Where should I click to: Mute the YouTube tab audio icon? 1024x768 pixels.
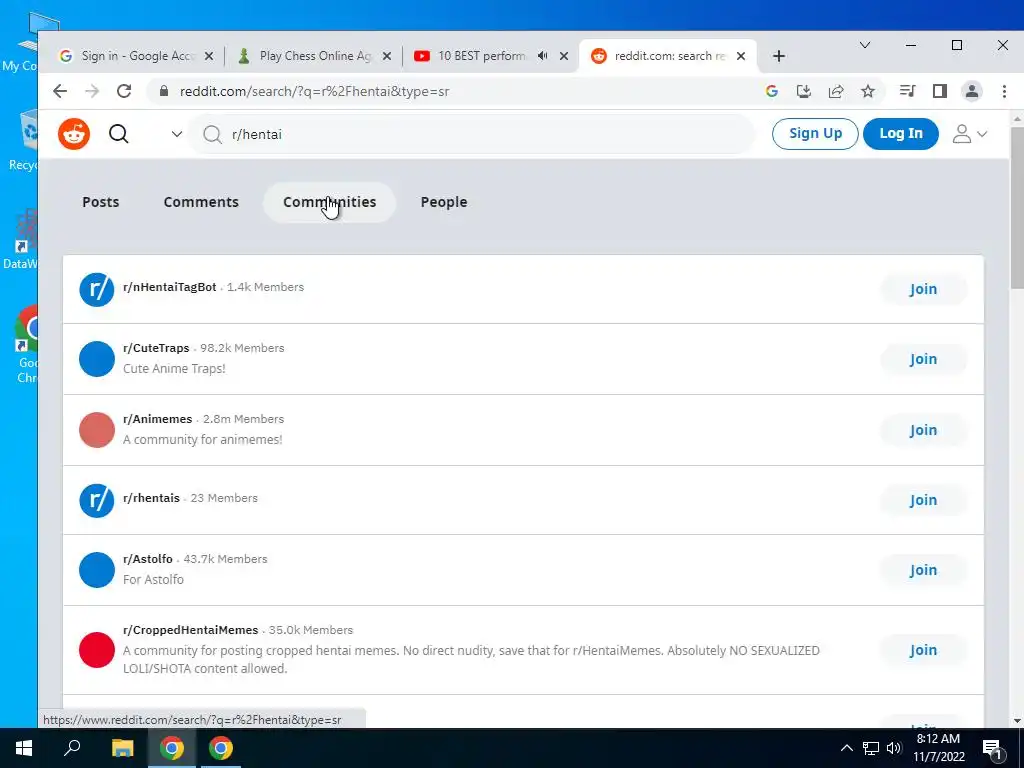[x=542, y=56]
